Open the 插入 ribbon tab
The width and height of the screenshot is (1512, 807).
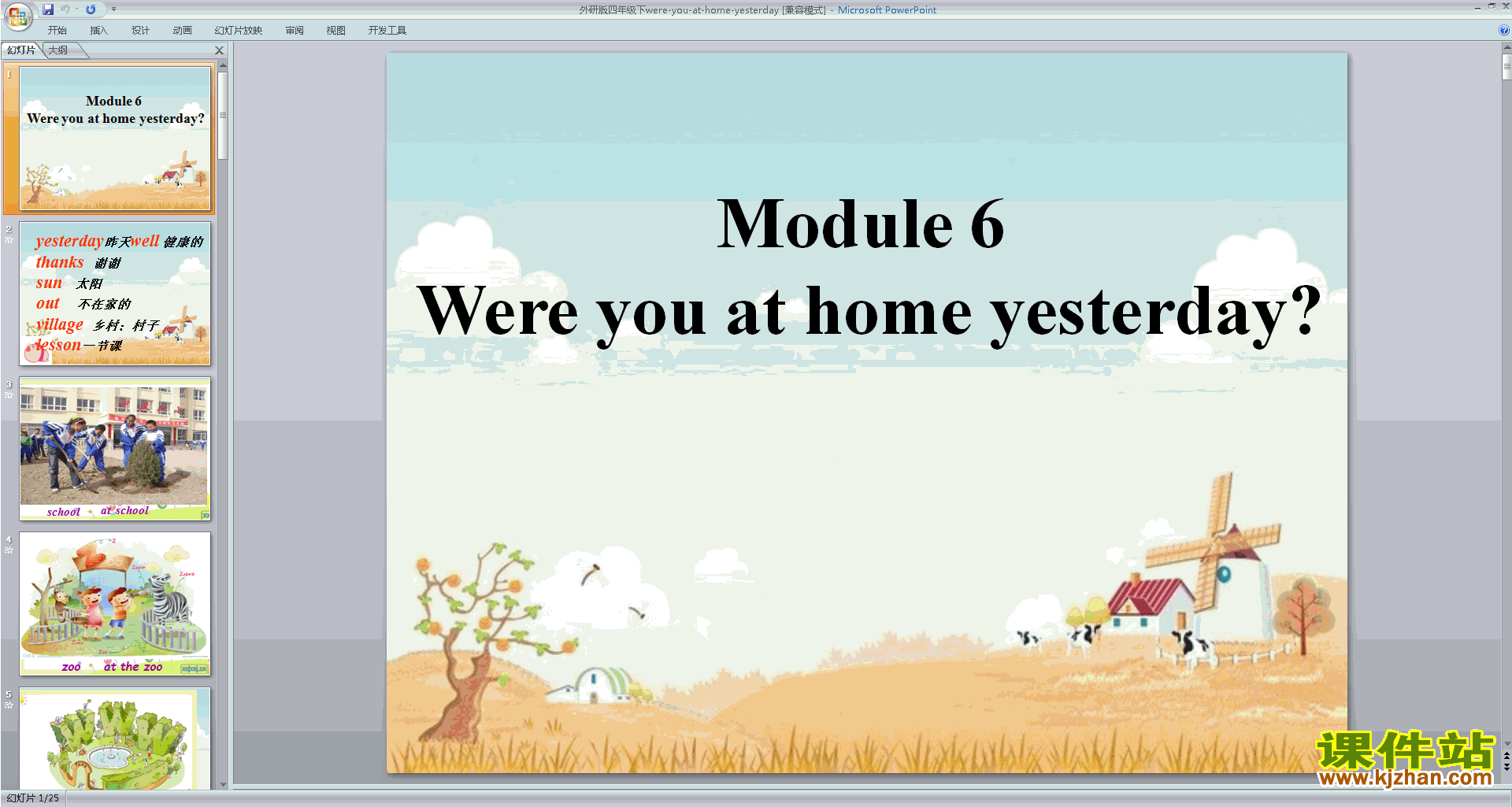coord(98,31)
